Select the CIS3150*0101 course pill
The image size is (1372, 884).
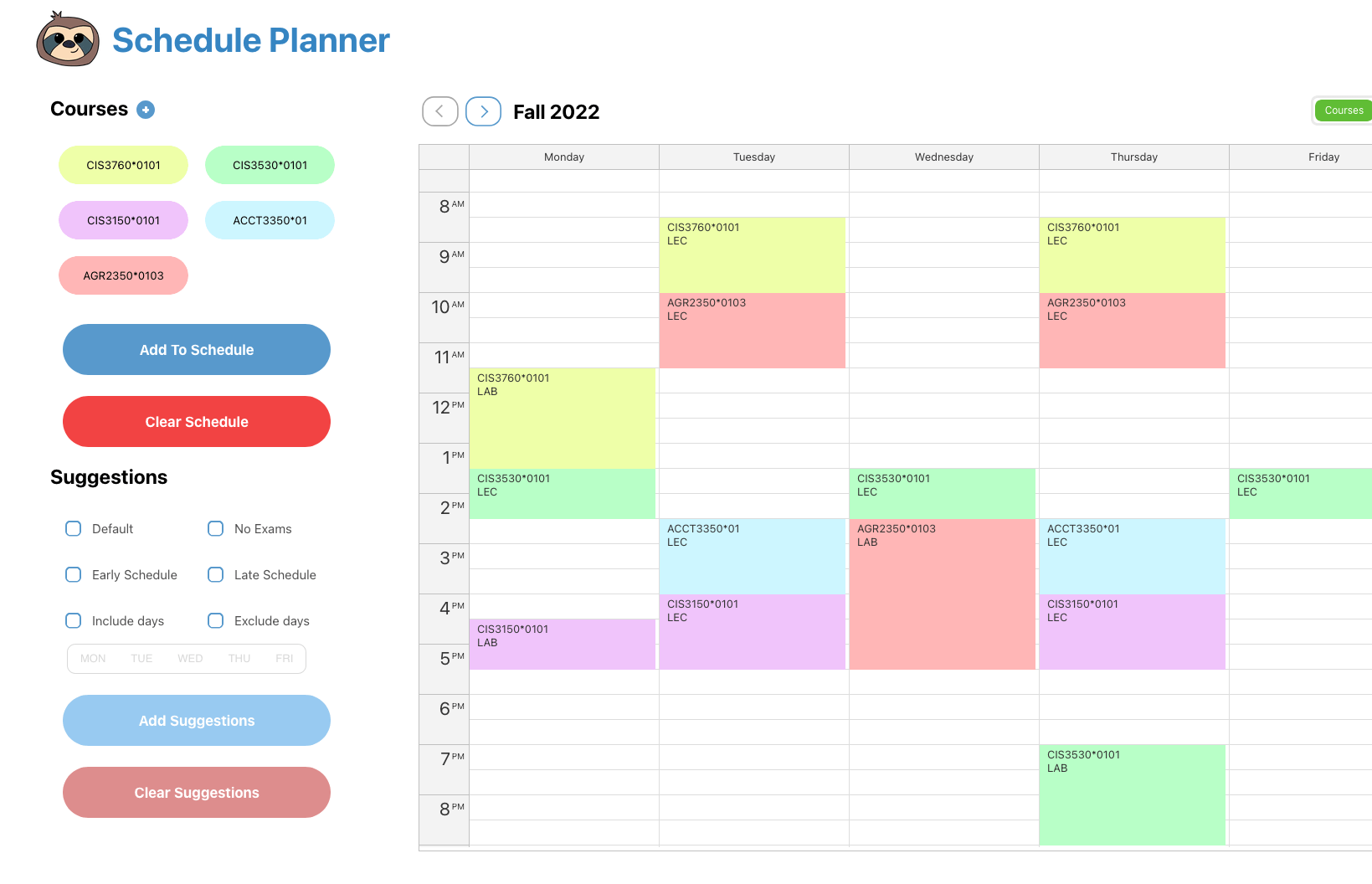(x=123, y=220)
